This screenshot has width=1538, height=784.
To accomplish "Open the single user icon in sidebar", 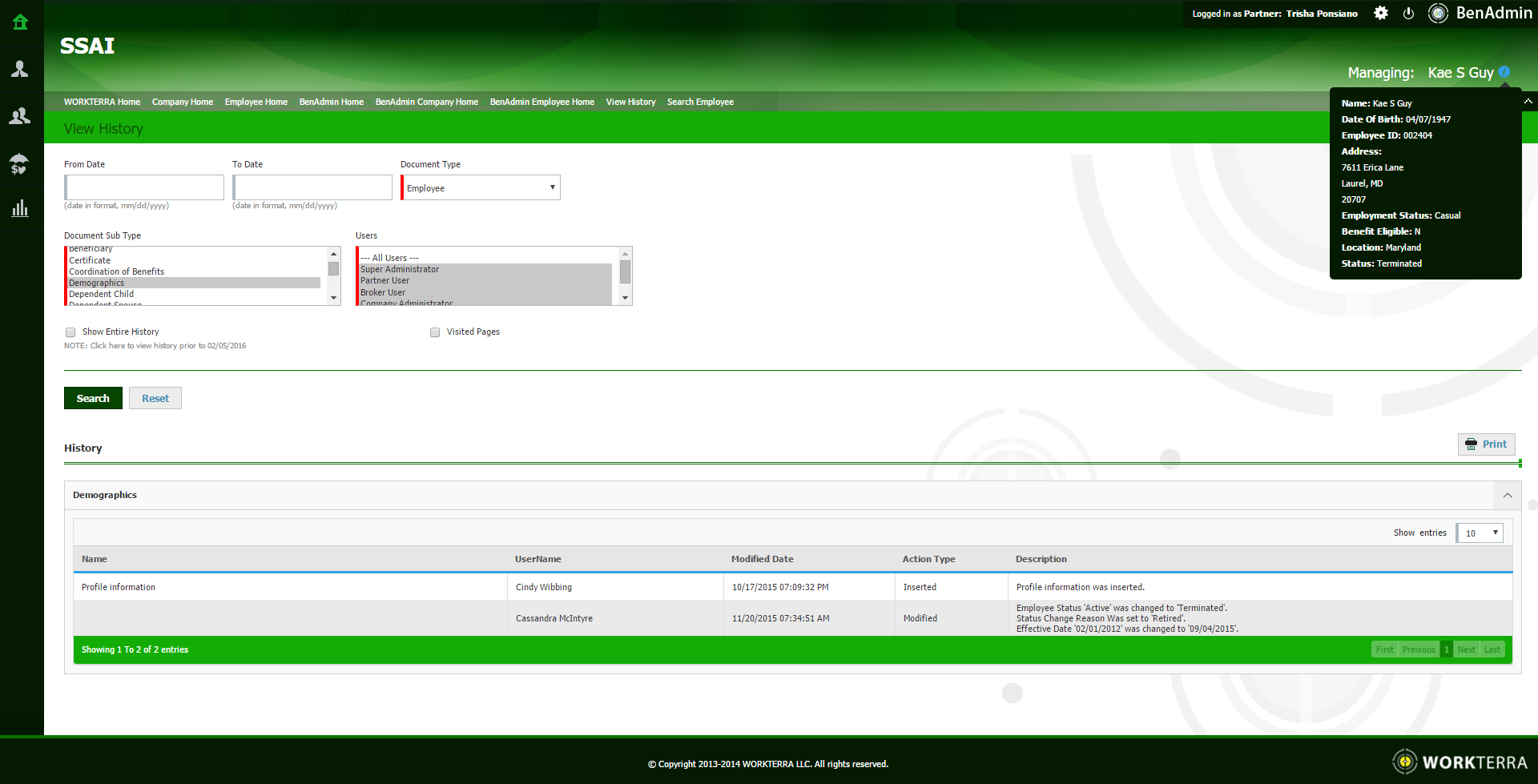I will [20, 70].
